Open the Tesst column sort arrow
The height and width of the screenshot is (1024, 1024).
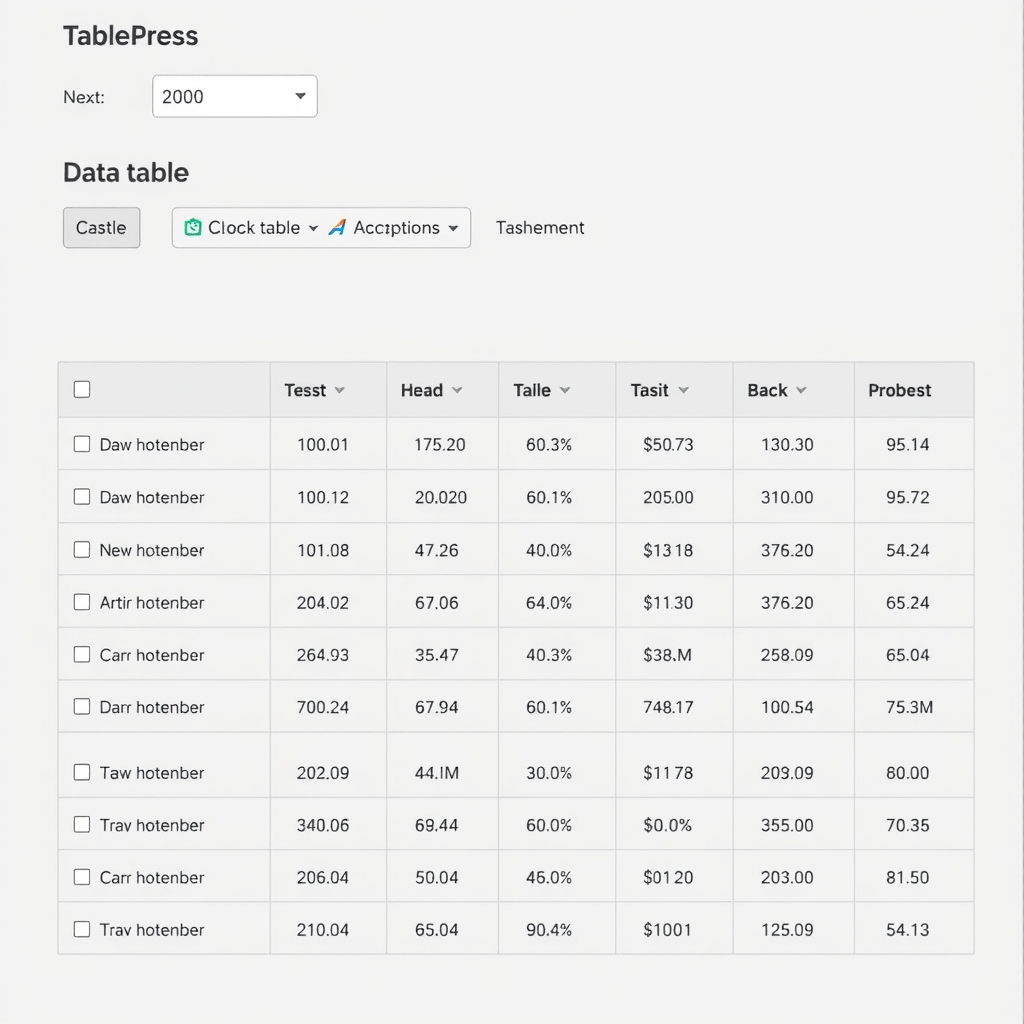340,390
